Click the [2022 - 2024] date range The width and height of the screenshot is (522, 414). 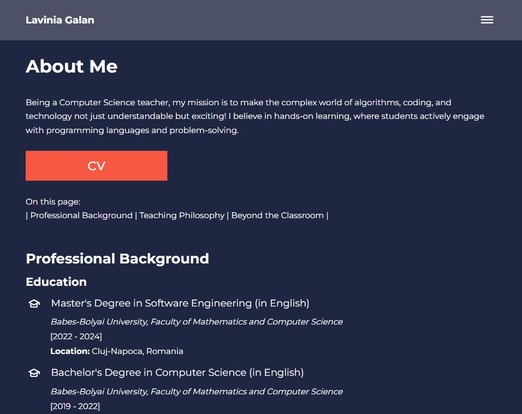76,336
